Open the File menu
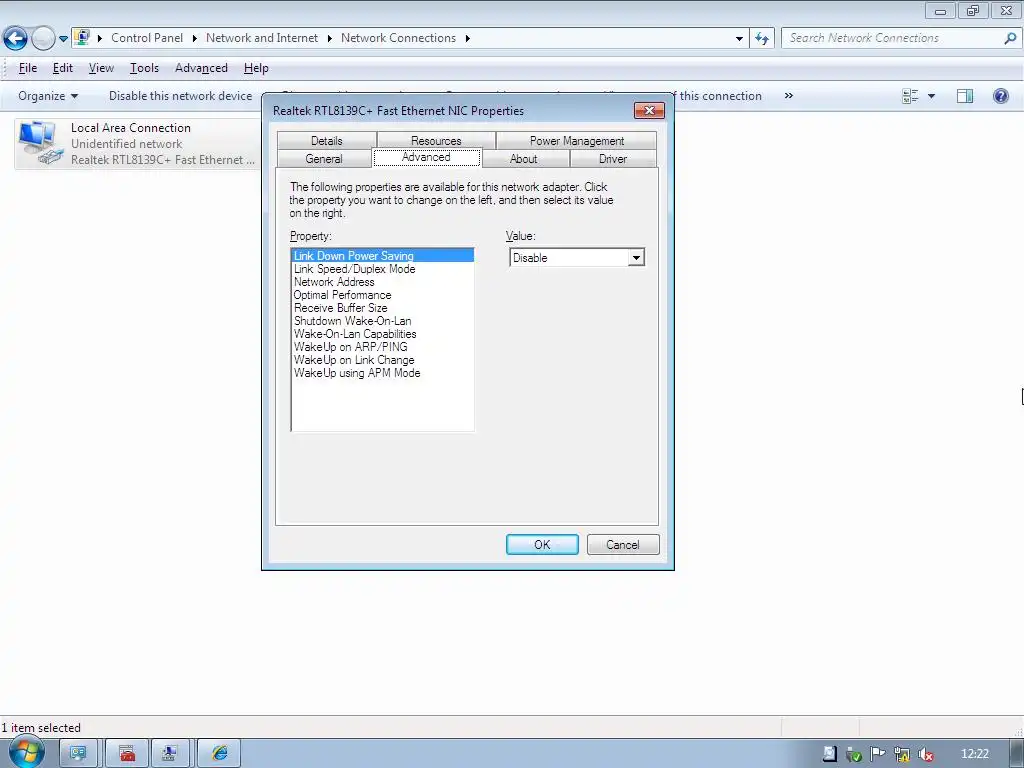 (28, 68)
